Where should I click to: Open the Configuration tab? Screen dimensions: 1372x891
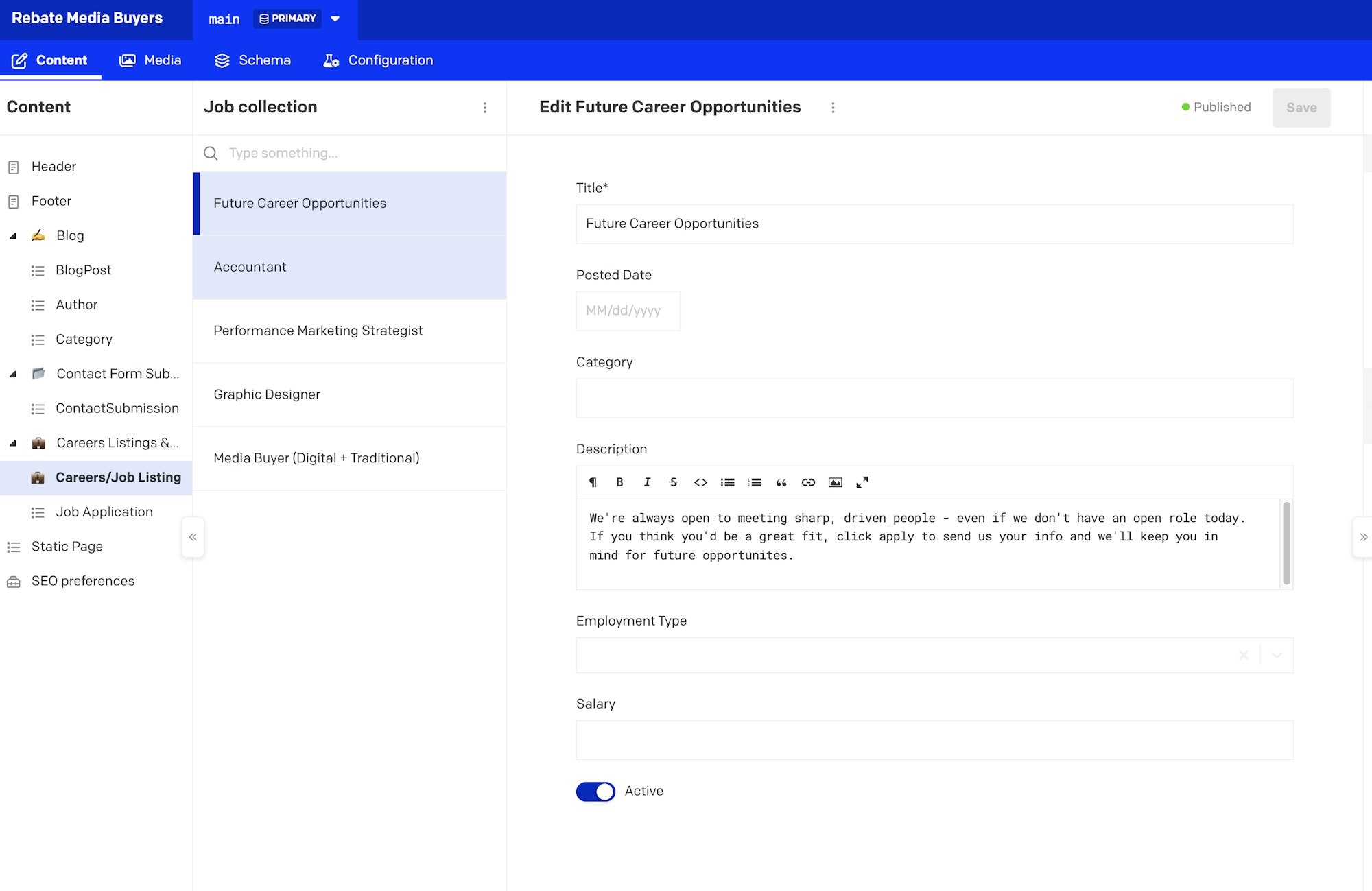pyautogui.click(x=378, y=60)
